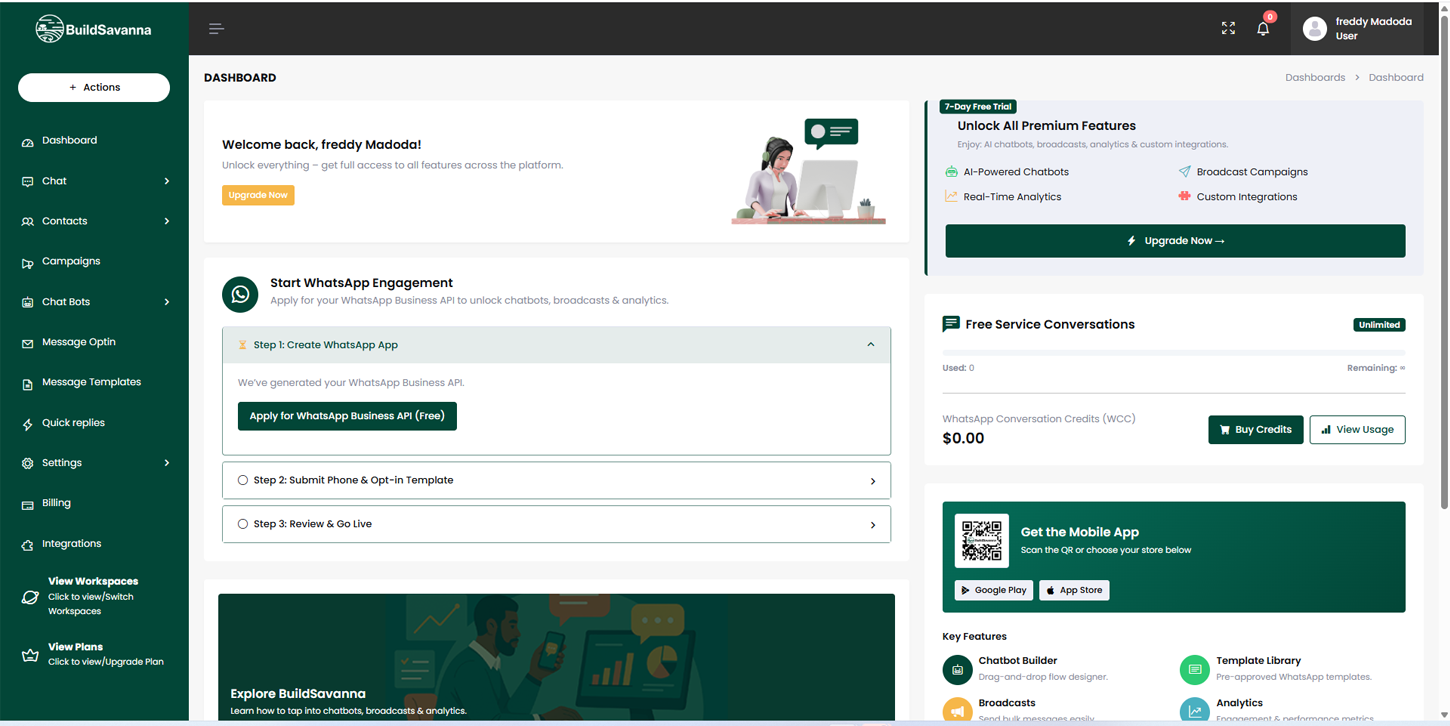
Task: Enter fullscreen mode via expand icon
Action: pos(1228,28)
